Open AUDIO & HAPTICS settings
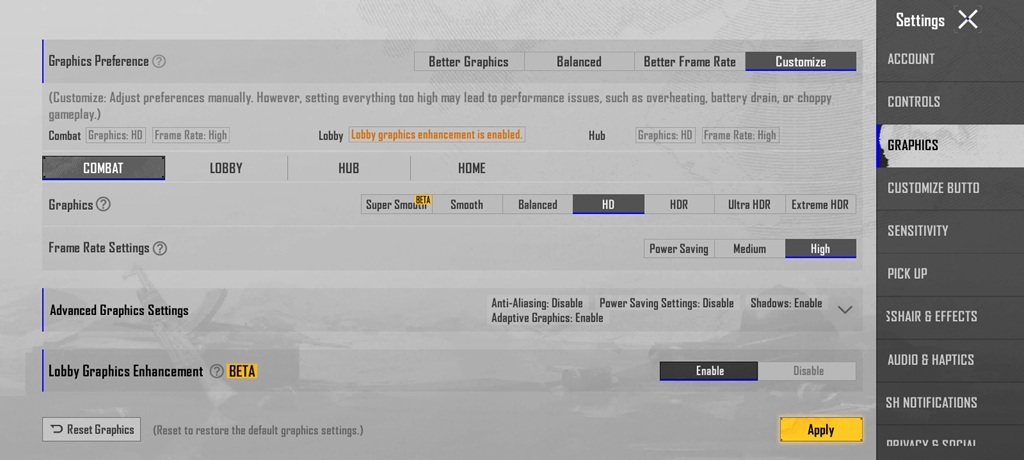Screen dimensions: 1024x460 pos(930,360)
